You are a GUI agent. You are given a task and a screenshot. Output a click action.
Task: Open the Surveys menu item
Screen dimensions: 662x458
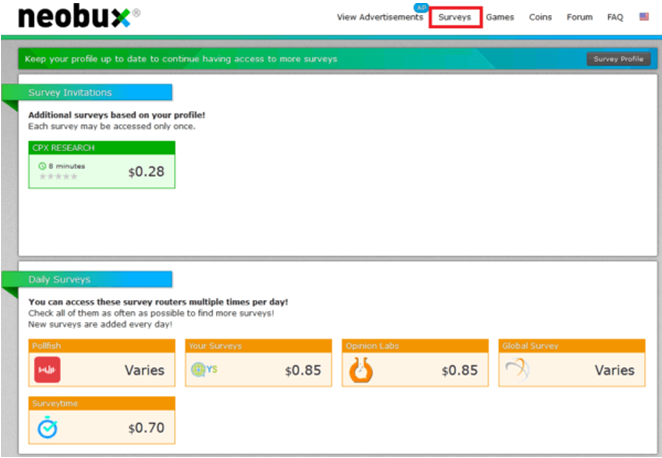(455, 17)
